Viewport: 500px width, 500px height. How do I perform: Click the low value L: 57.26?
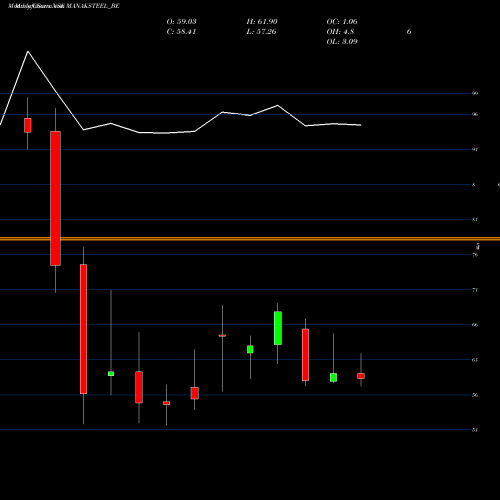(x=261, y=32)
